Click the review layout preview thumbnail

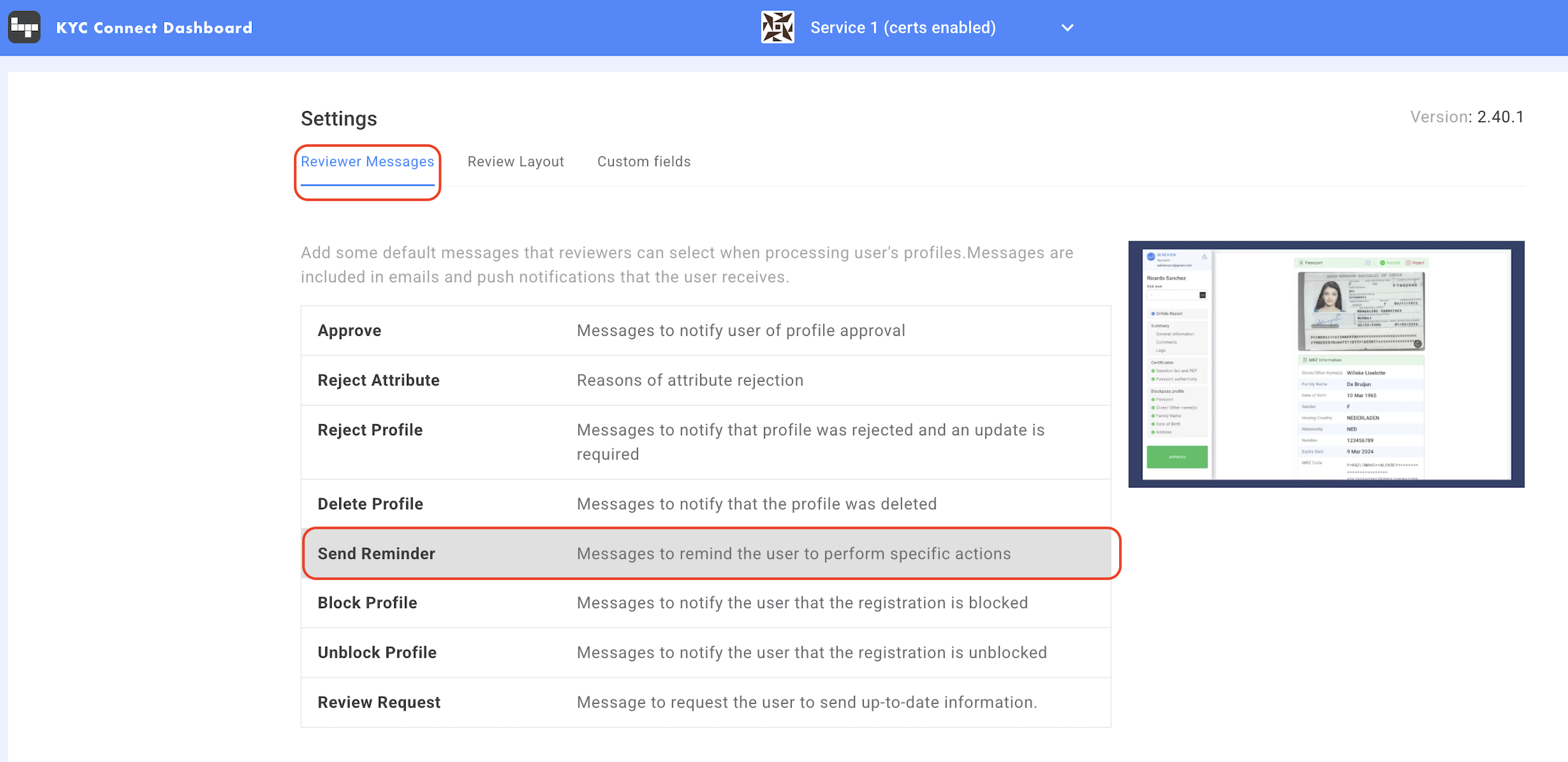pyautogui.click(x=1326, y=364)
